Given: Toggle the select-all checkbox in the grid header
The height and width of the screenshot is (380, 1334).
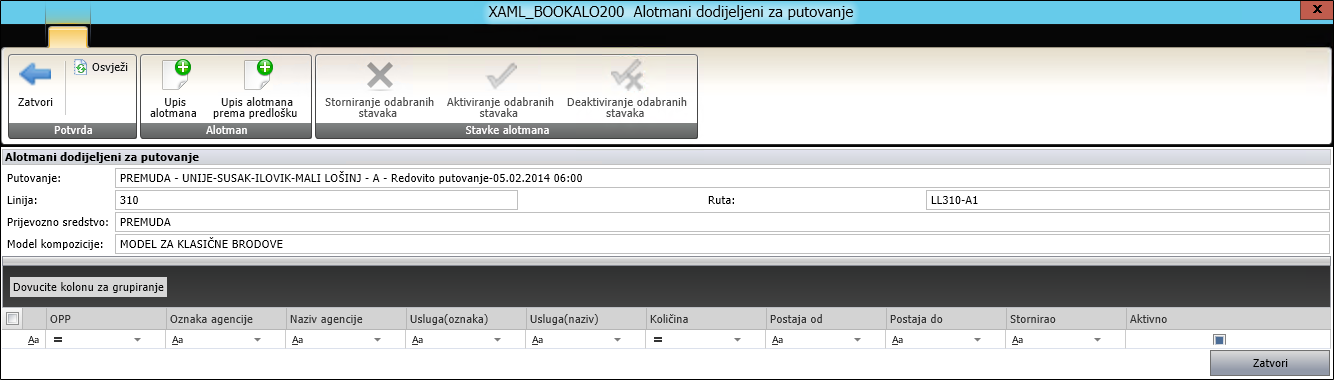Looking at the screenshot, I should point(12,319).
